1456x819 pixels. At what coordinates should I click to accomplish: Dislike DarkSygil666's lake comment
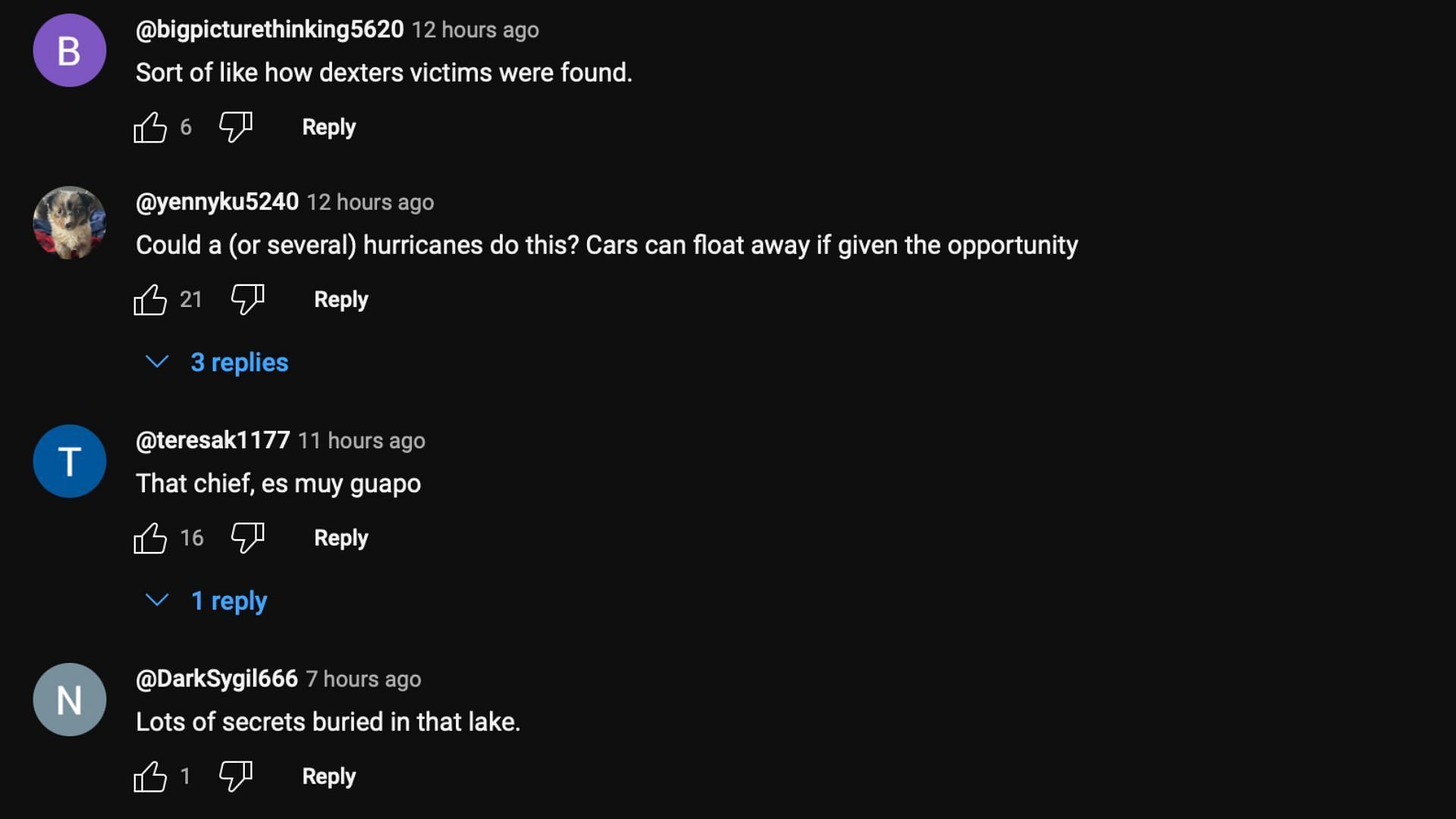(x=235, y=777)
